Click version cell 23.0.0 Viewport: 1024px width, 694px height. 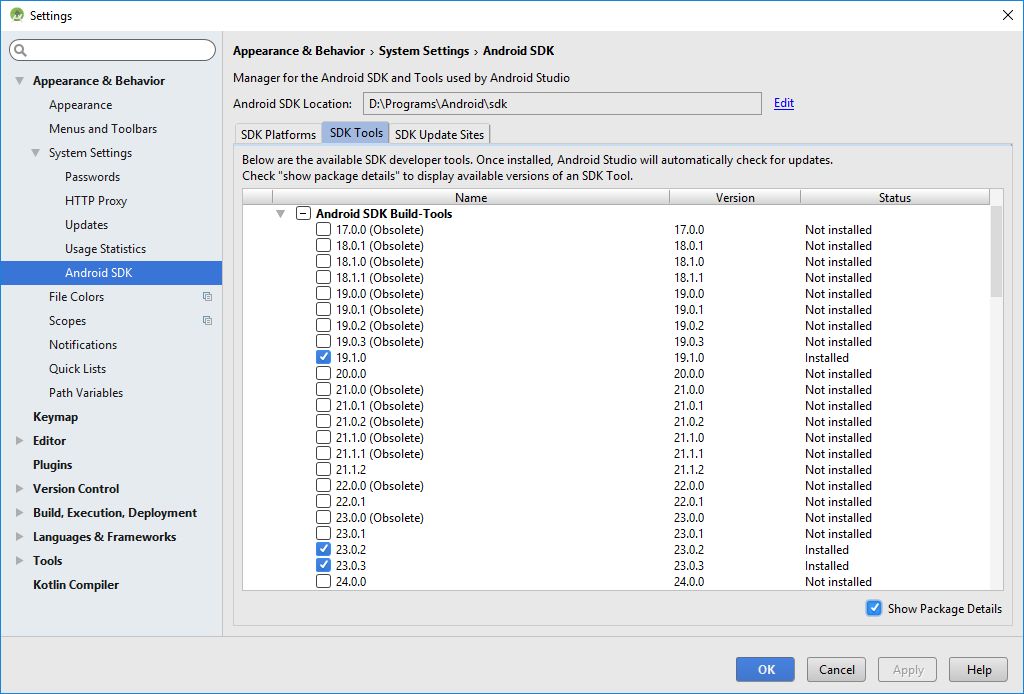689,518
